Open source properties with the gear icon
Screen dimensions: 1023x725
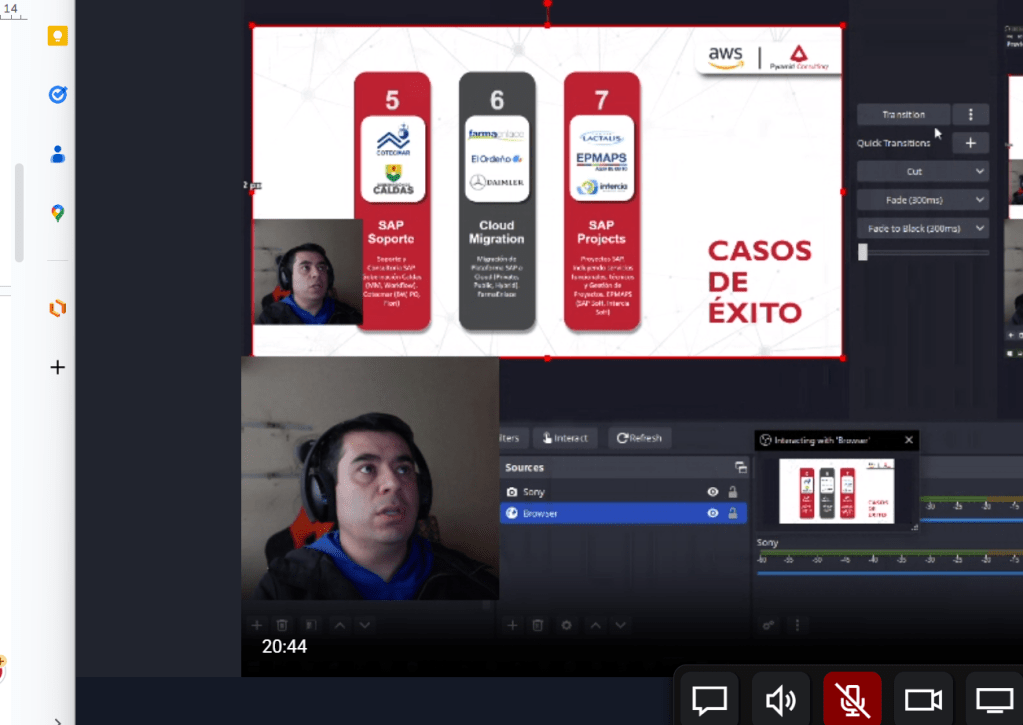click(566, 625)
